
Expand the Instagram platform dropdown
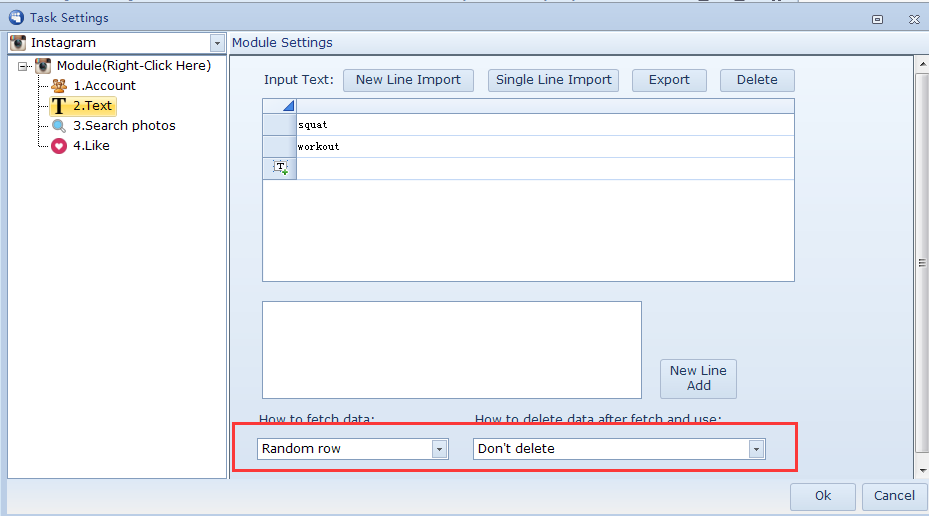click(x=217, y=43)
